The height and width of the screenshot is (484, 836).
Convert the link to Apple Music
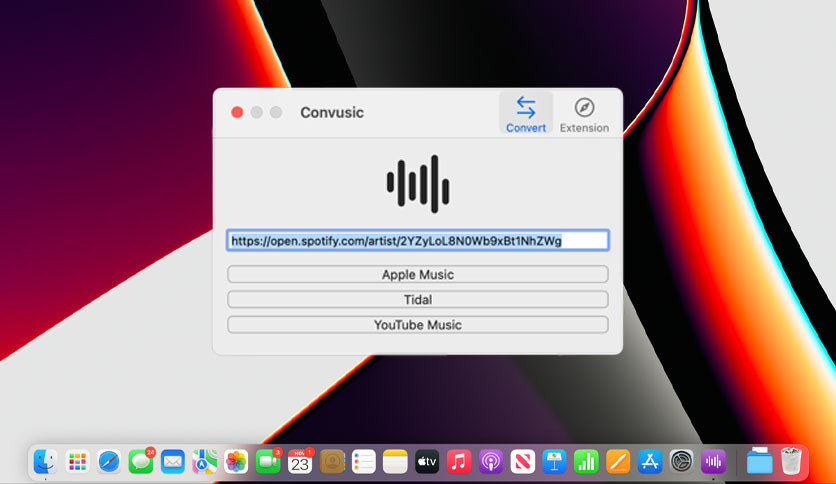[417, 275]
